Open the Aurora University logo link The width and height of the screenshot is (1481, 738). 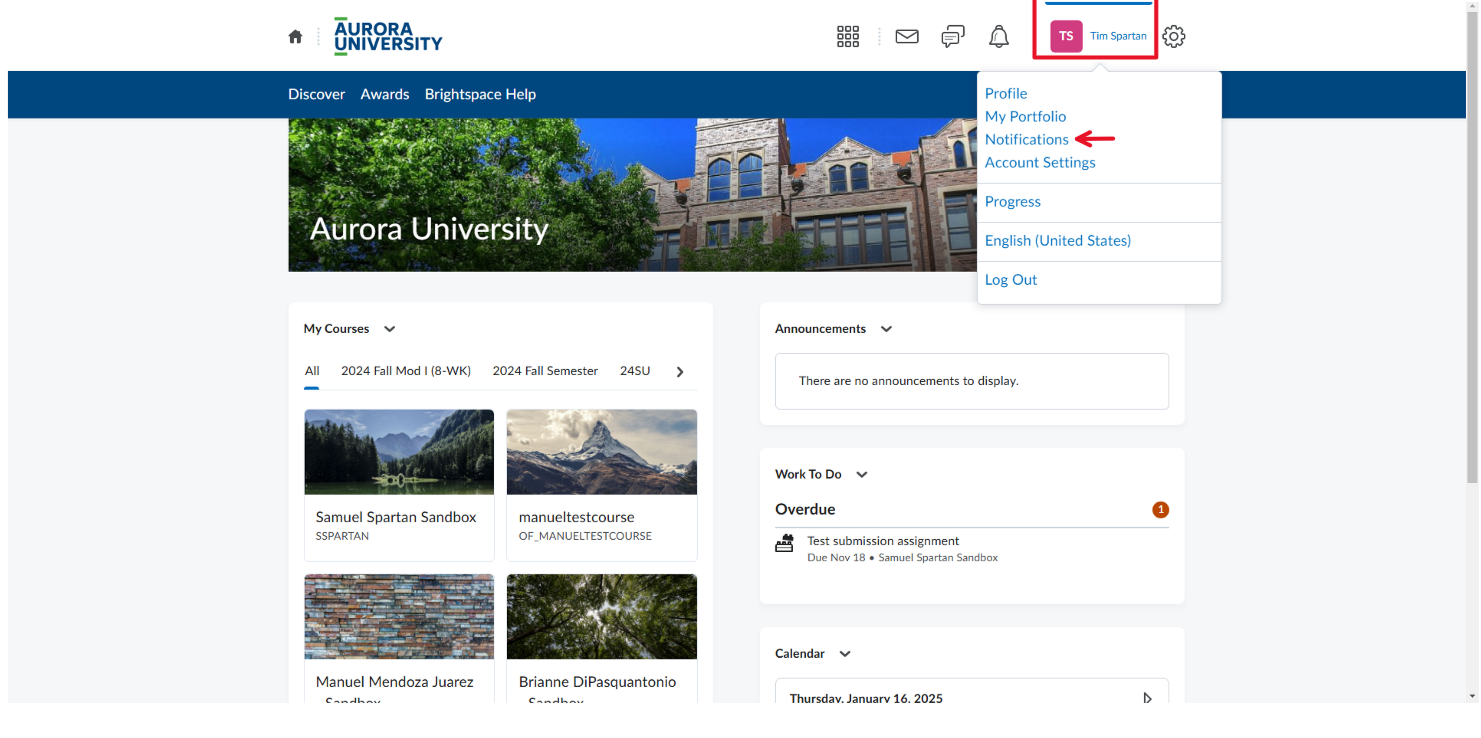click(388, 36)
